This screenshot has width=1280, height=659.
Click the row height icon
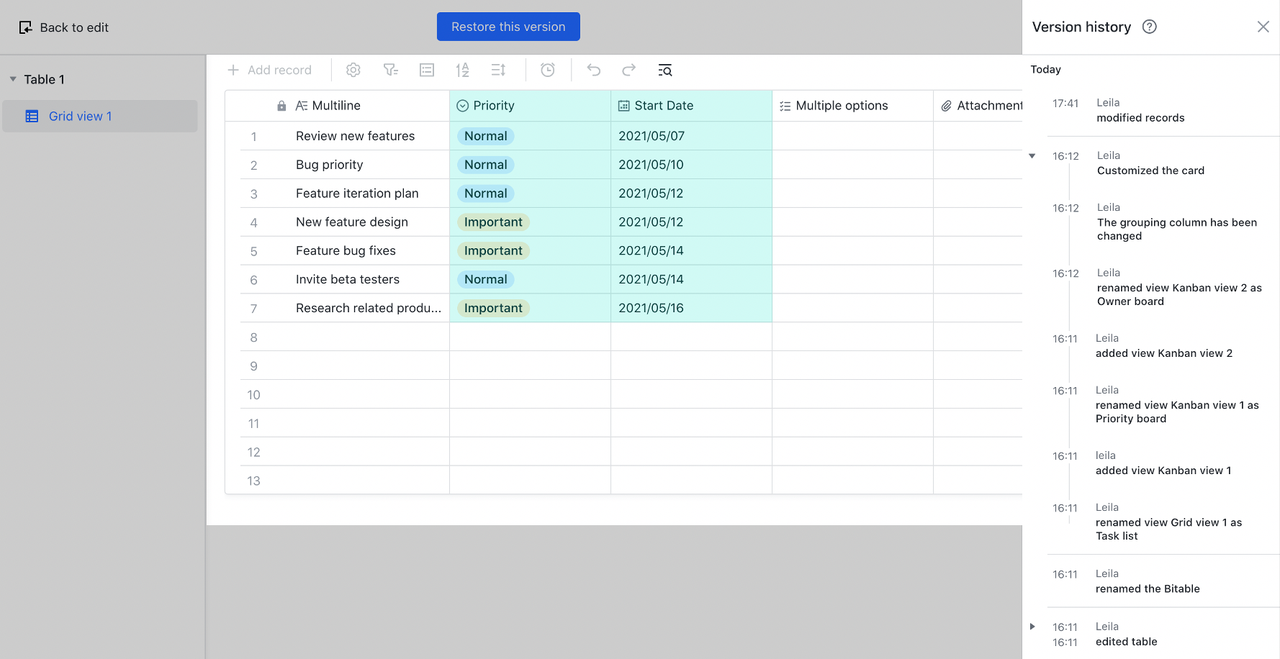coord(498,70)
